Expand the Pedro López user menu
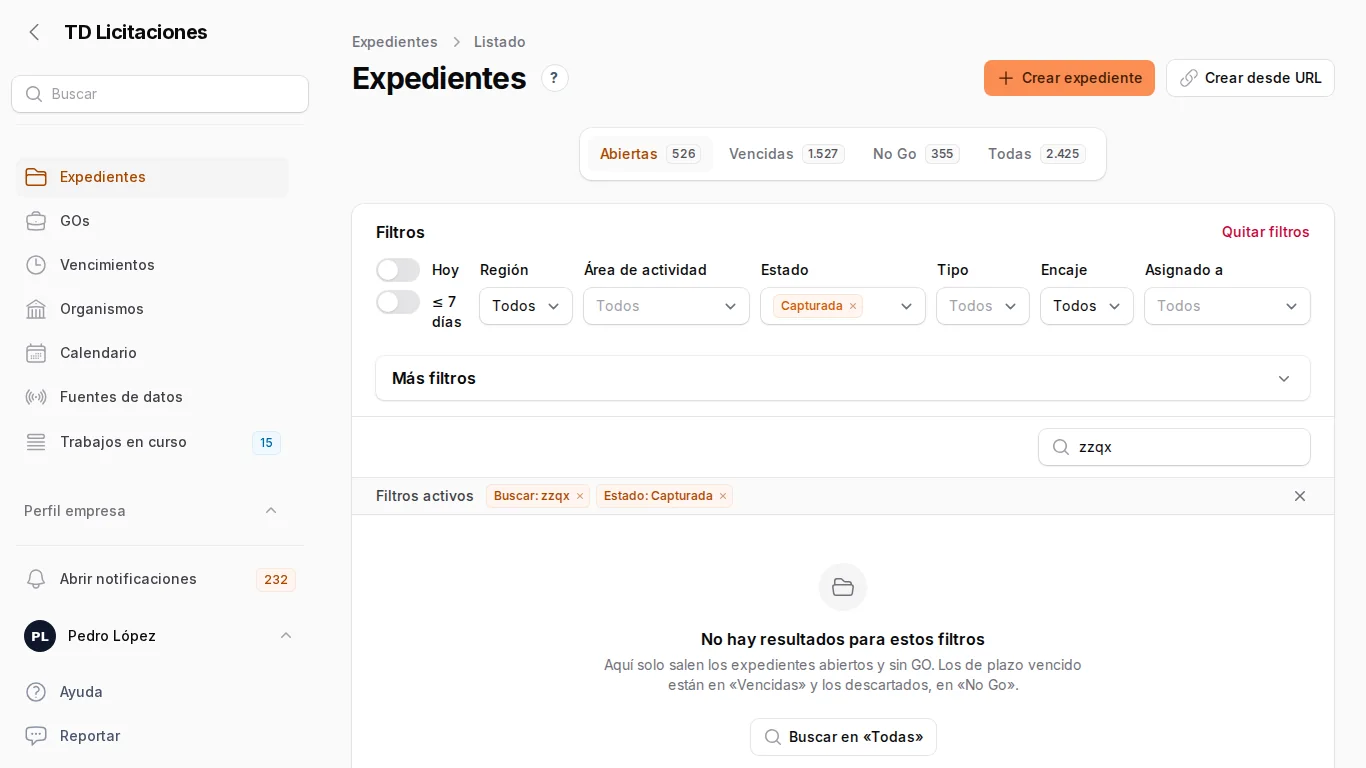The width and height of the screenshot is (1366, 768). tap(160, 636)
